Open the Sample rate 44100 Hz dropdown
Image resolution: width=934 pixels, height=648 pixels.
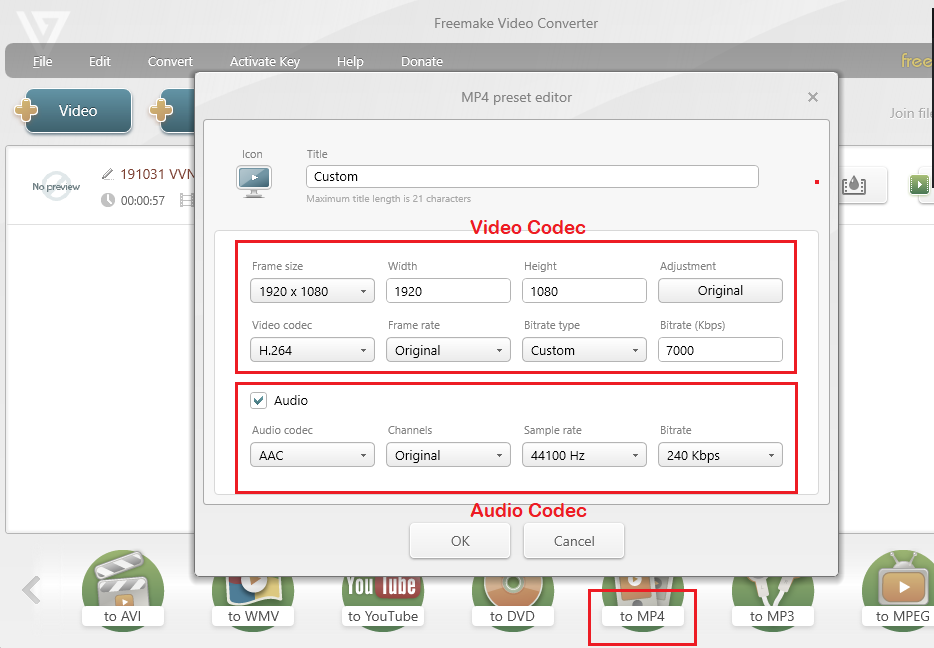click(584, 455)
